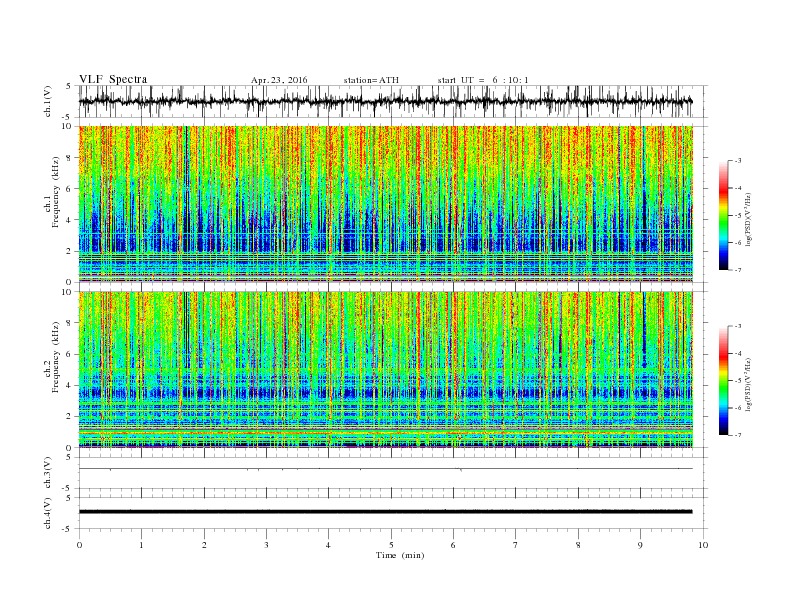Viewport: 792px width, 612px height.
Task: Click the time axis tick label "10"
Action: point(703,545)
